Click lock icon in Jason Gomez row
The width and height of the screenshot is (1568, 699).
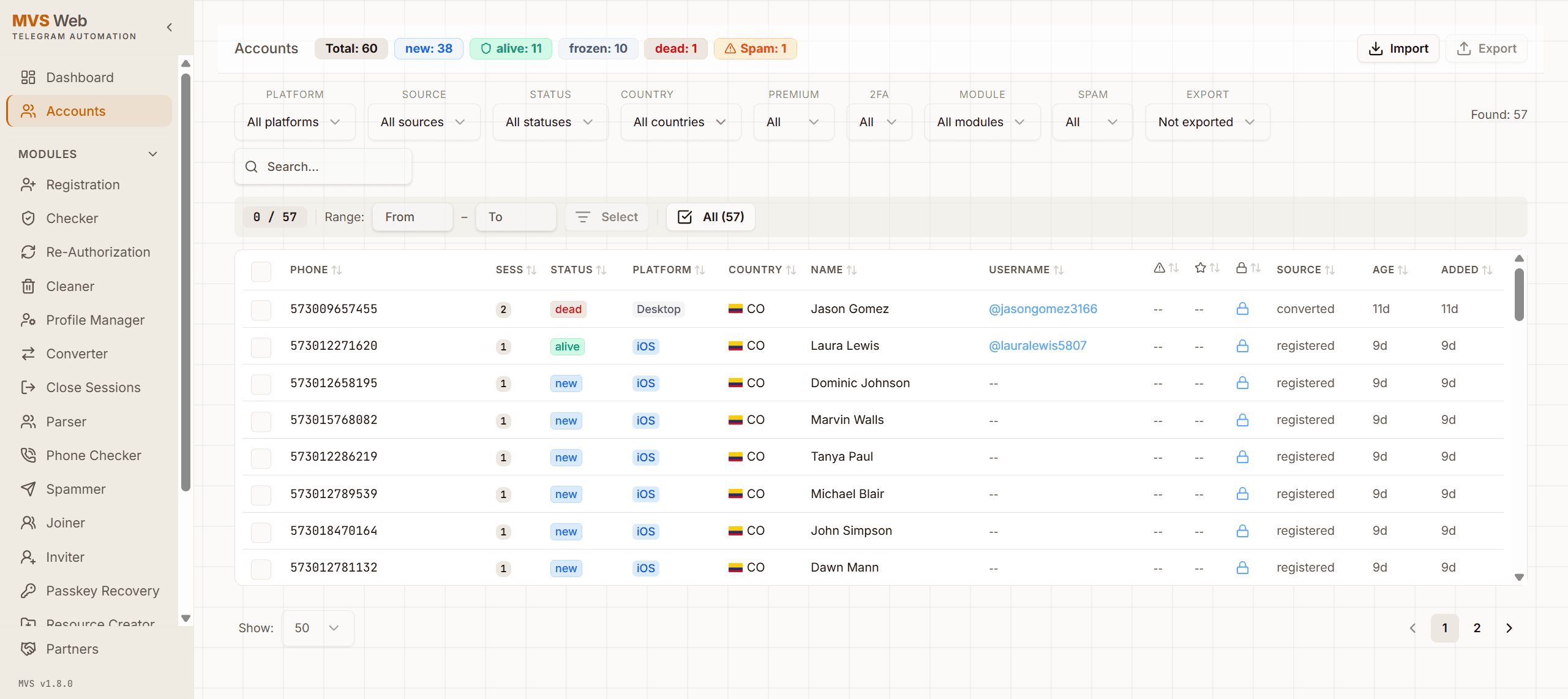coord(1242,309)
